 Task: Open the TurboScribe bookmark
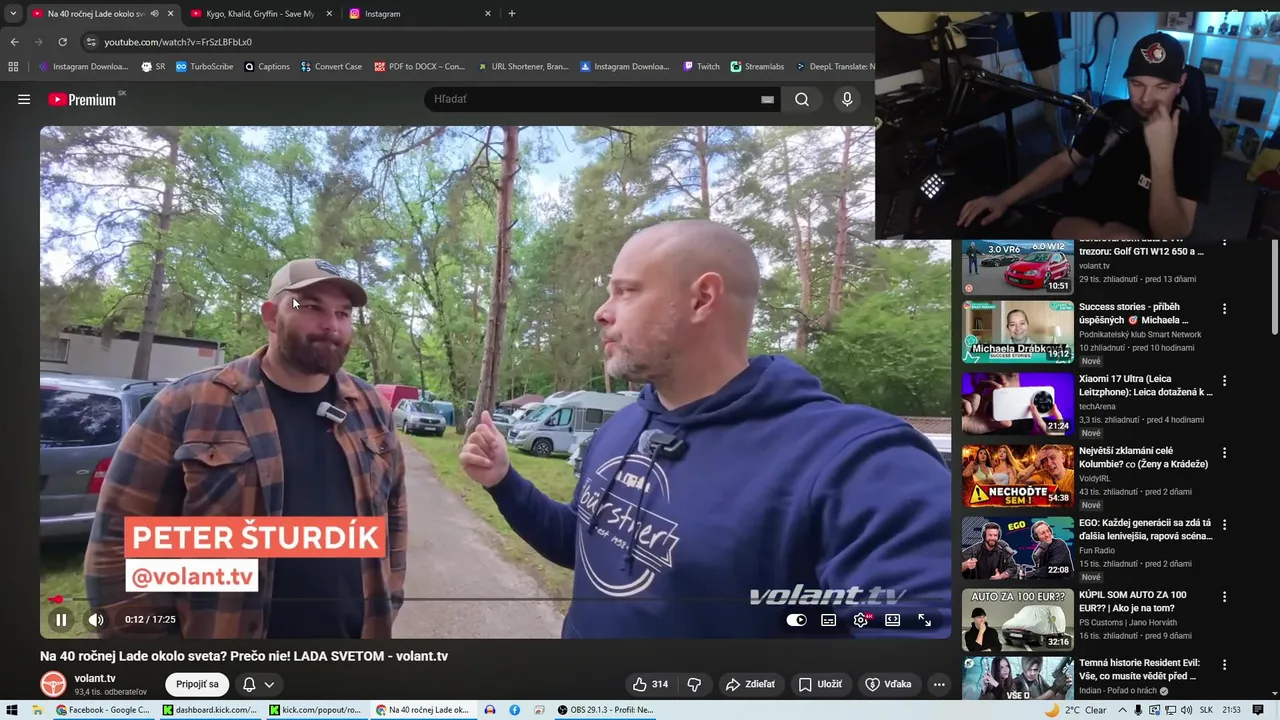click(205, 67)
